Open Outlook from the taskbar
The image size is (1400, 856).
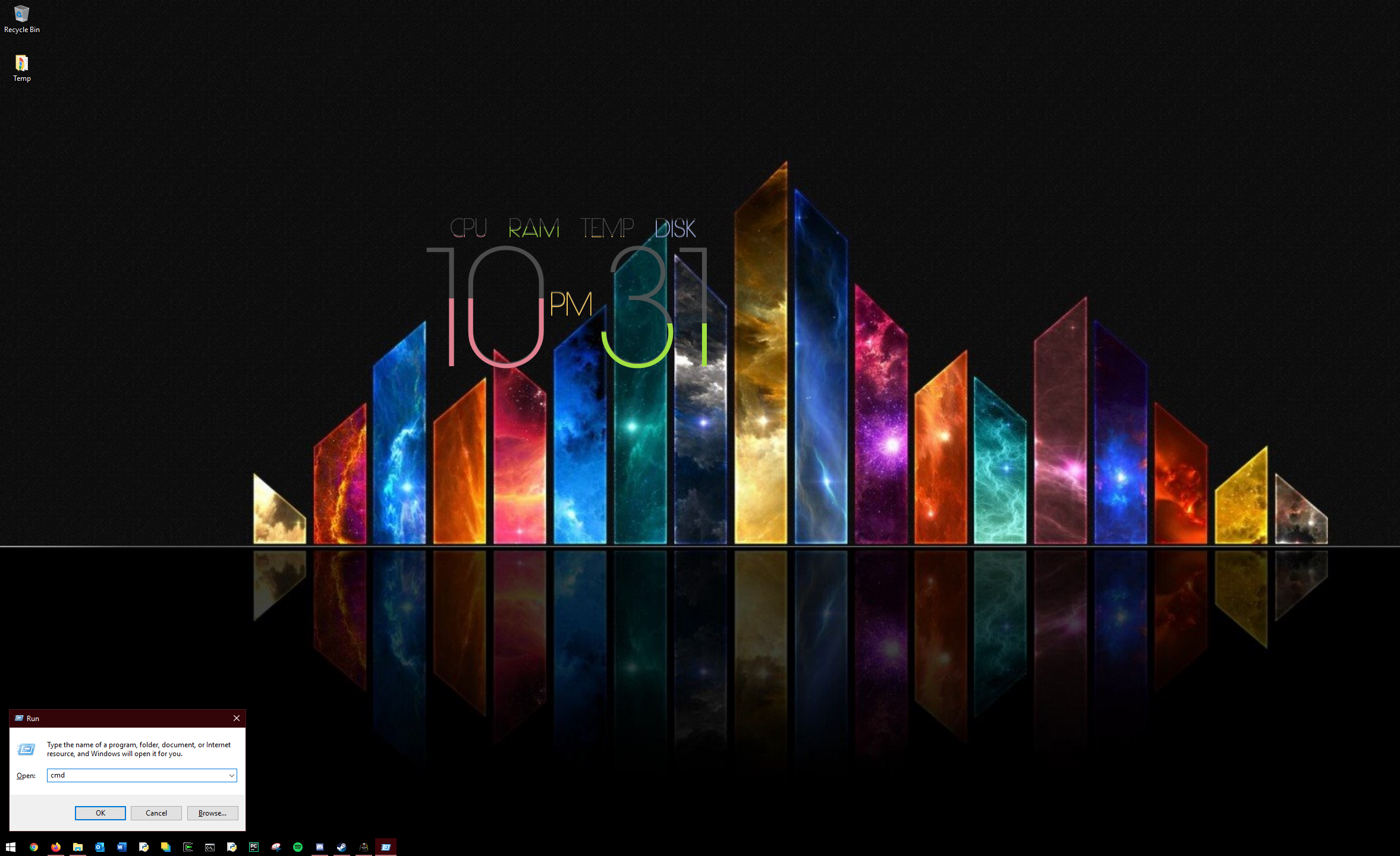pos(100,847)
